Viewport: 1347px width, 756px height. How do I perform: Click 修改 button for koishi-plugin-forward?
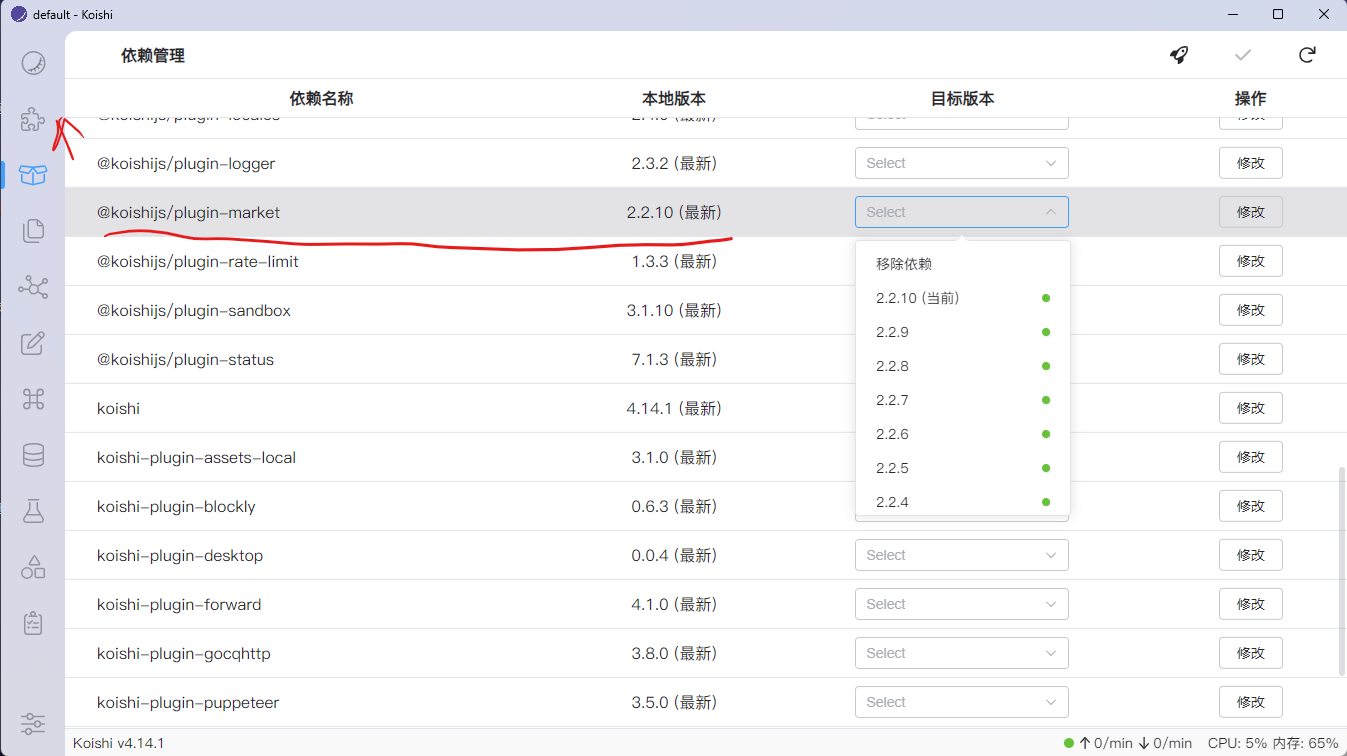(x=1250, y=604)
